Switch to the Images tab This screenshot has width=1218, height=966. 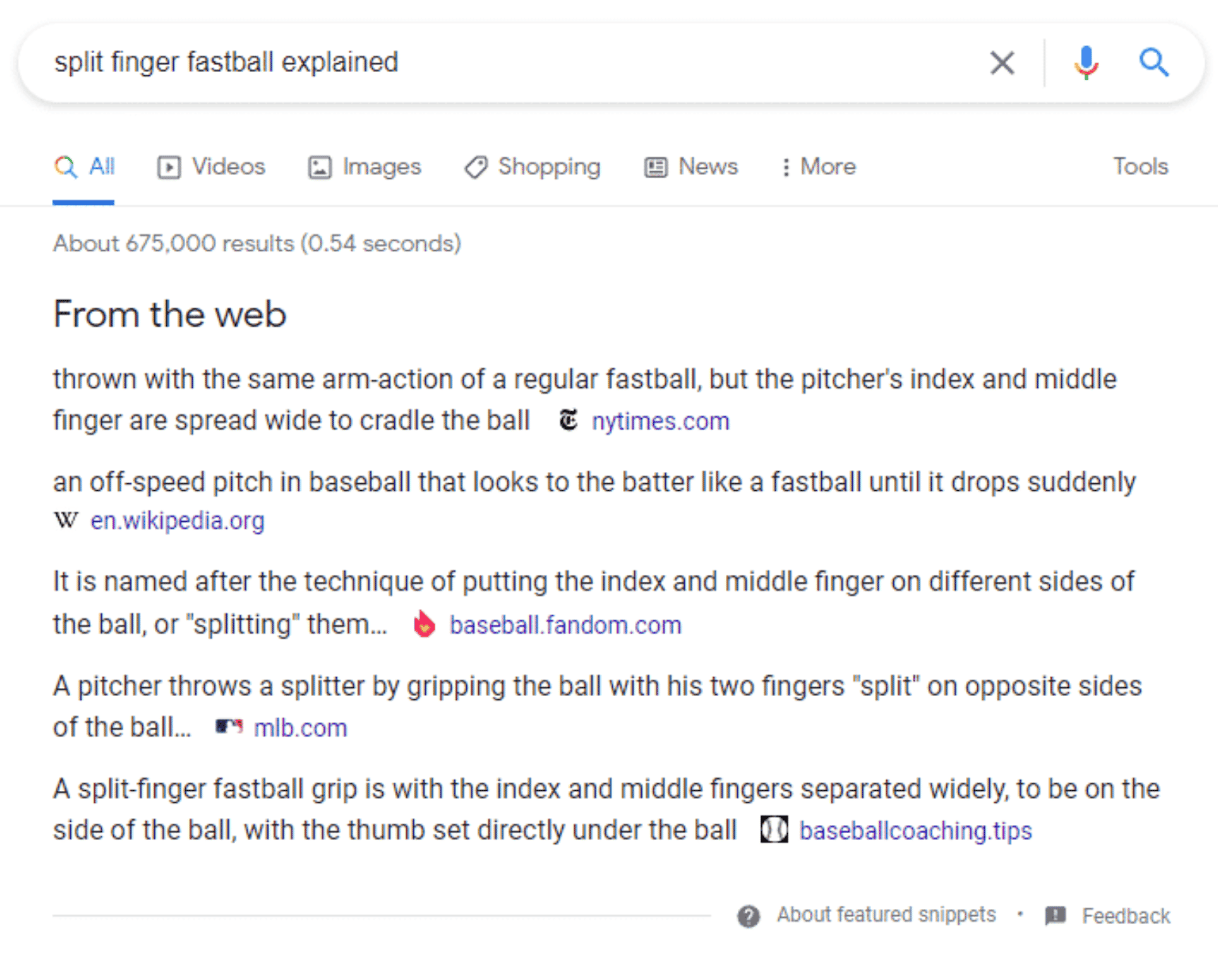point(364,167)
